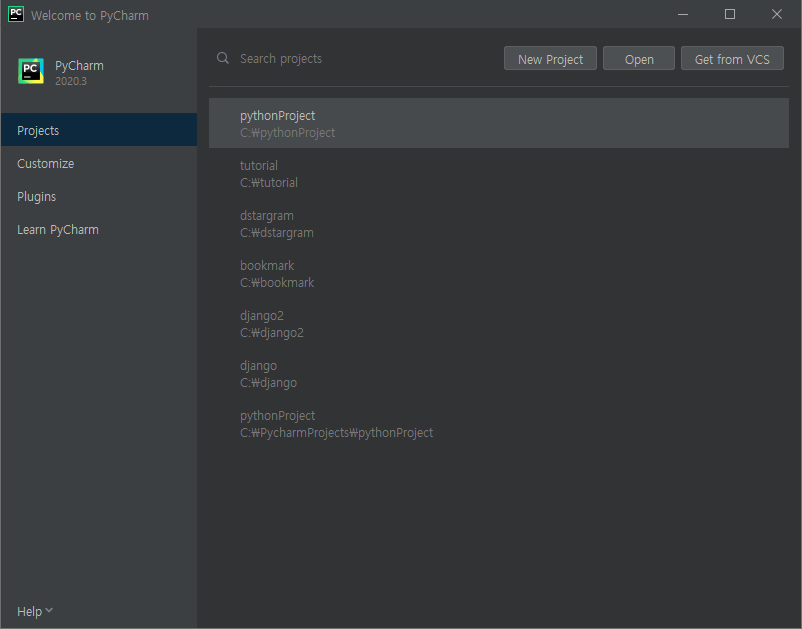Screen dimensions: 802x629
Task: Click the Open button
Action: click(x=639, y=59)
